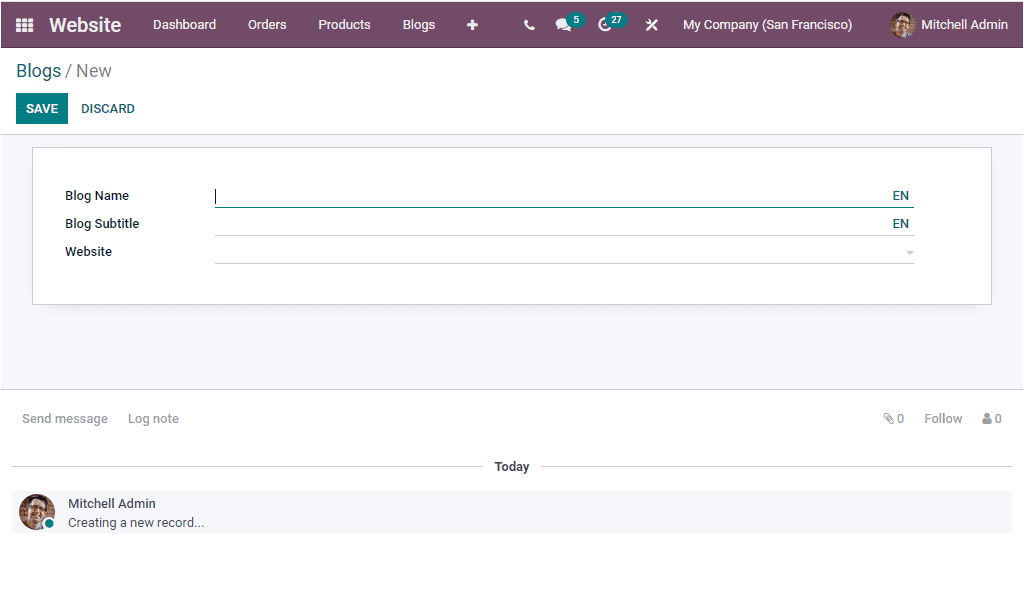This screenshot has height=605, width=1024.
Task: Switch to the Products menu
Action: [x=344, y=24]
